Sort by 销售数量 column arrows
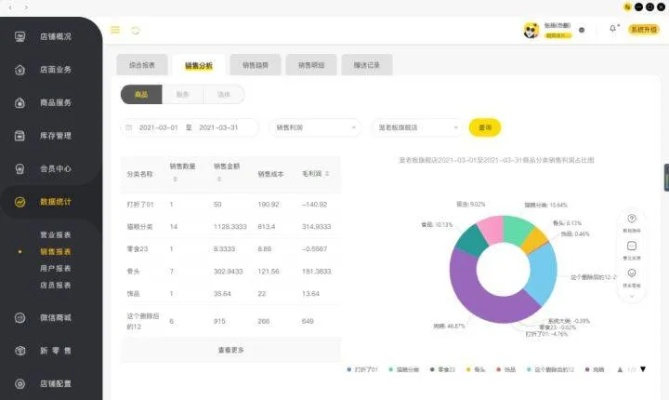This screenshot has width=669, height=400. (175, 179)
